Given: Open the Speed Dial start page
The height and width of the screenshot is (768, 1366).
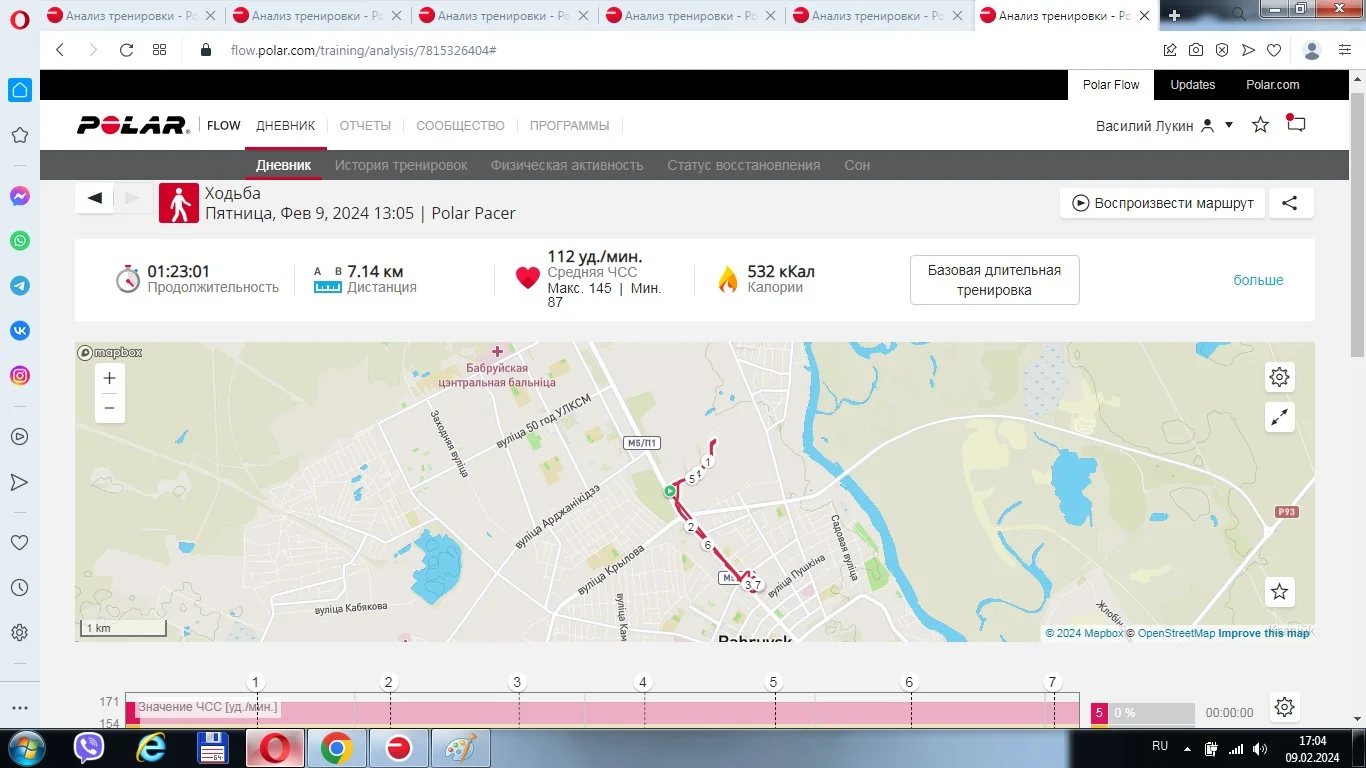Looking at the screenshot, I should tap(159, 50).
